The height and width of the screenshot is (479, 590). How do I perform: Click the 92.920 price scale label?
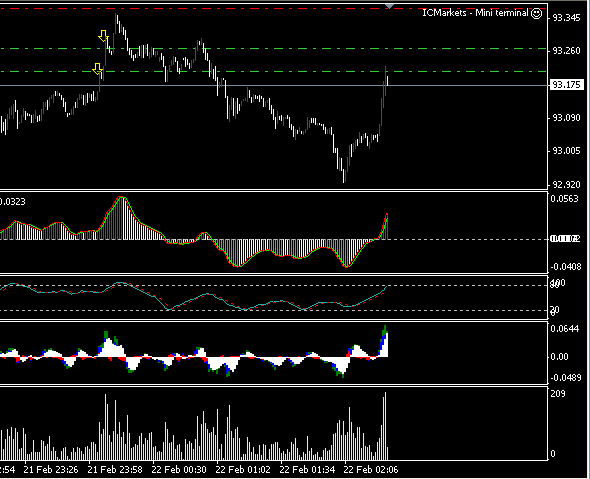coord(566,185)
